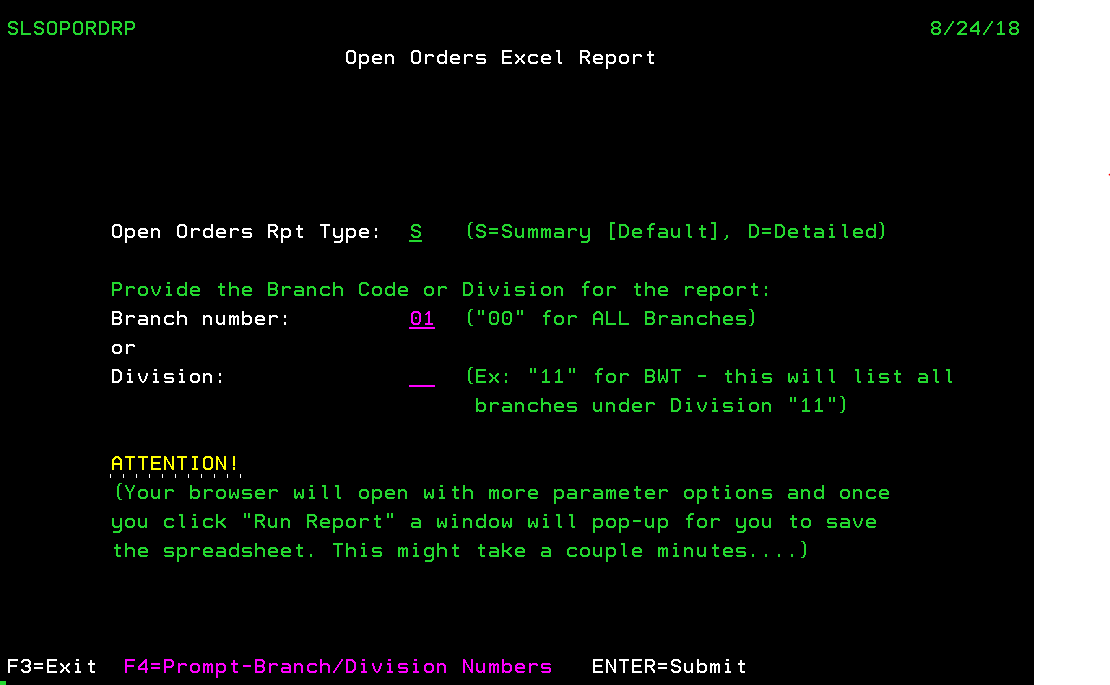Screen dimensions: 1110x685
Task: Click the "Branch number:" label
Action: point(200,319)
